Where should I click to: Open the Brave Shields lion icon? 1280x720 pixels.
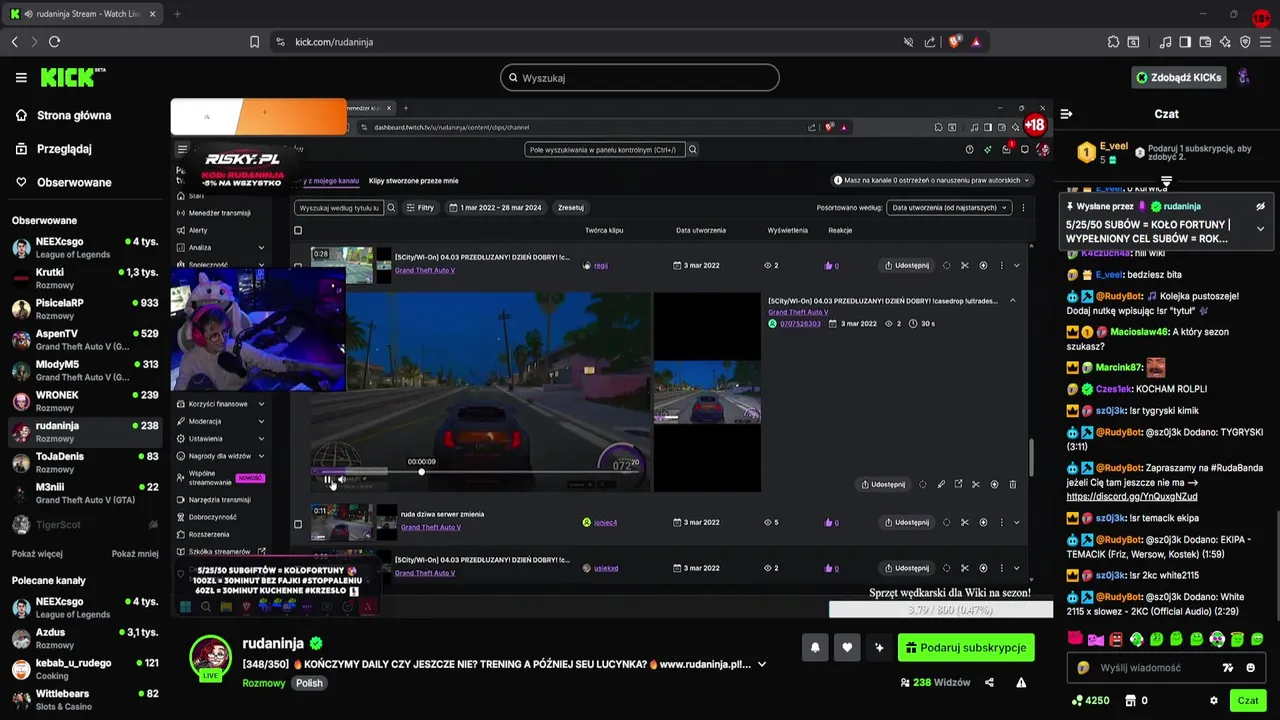point(954,42)
